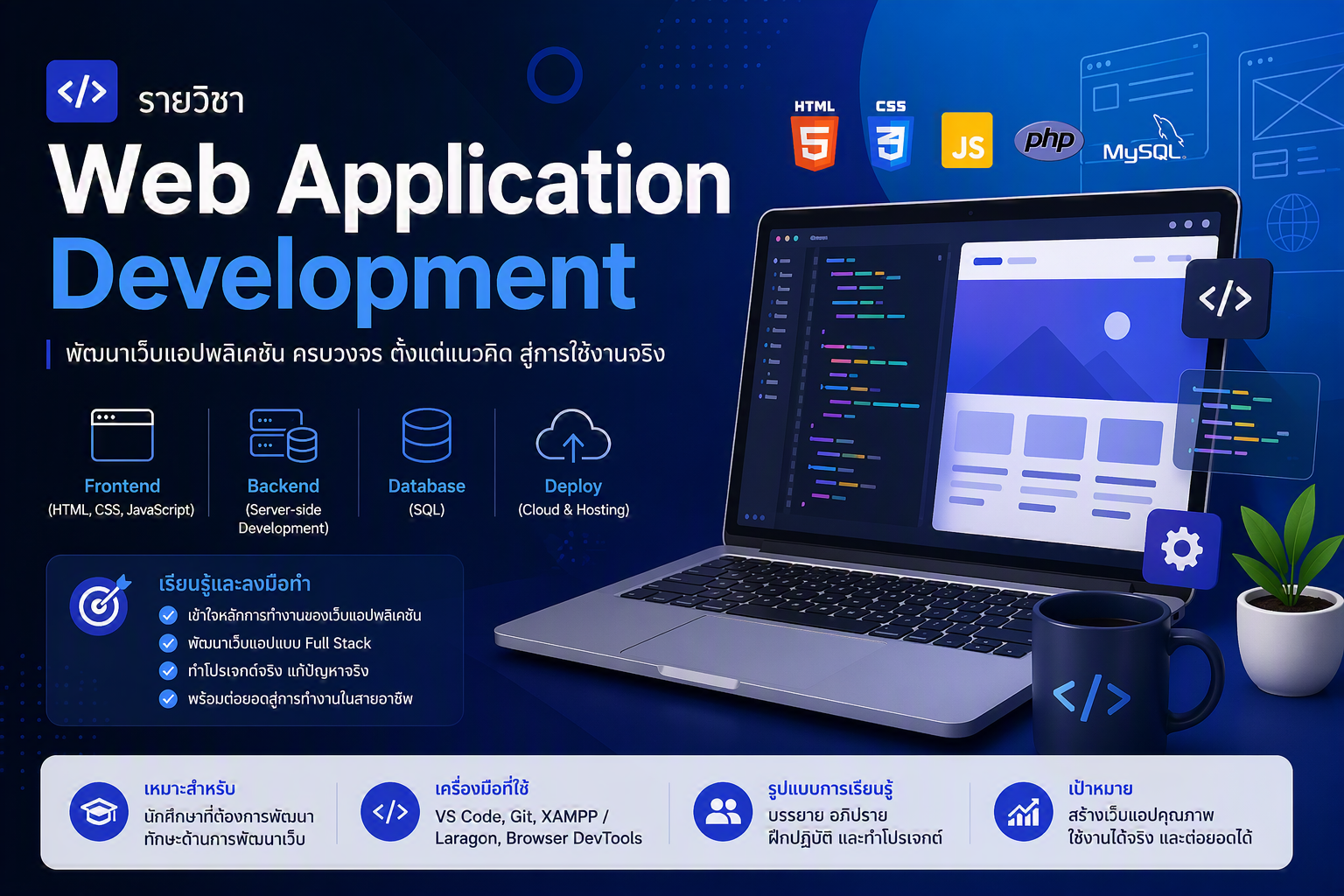Click the line "เข้าใจหลักการทำงานของเว็บแอปพลิเคชัน"
Screen dimensions: 1344x896
(304, 615)
